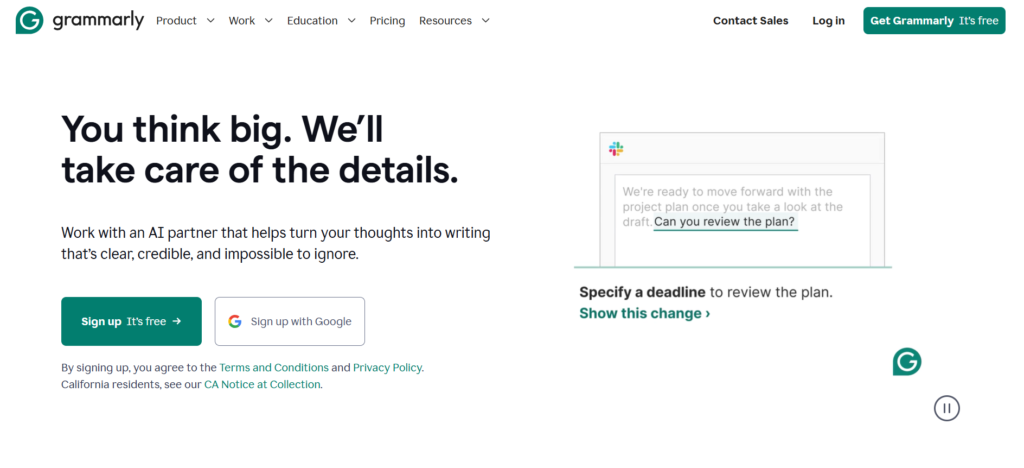Viewport: 1024px width, 468px height.
Task: Click inside the Slack message draft box
Action: [740, 245]
